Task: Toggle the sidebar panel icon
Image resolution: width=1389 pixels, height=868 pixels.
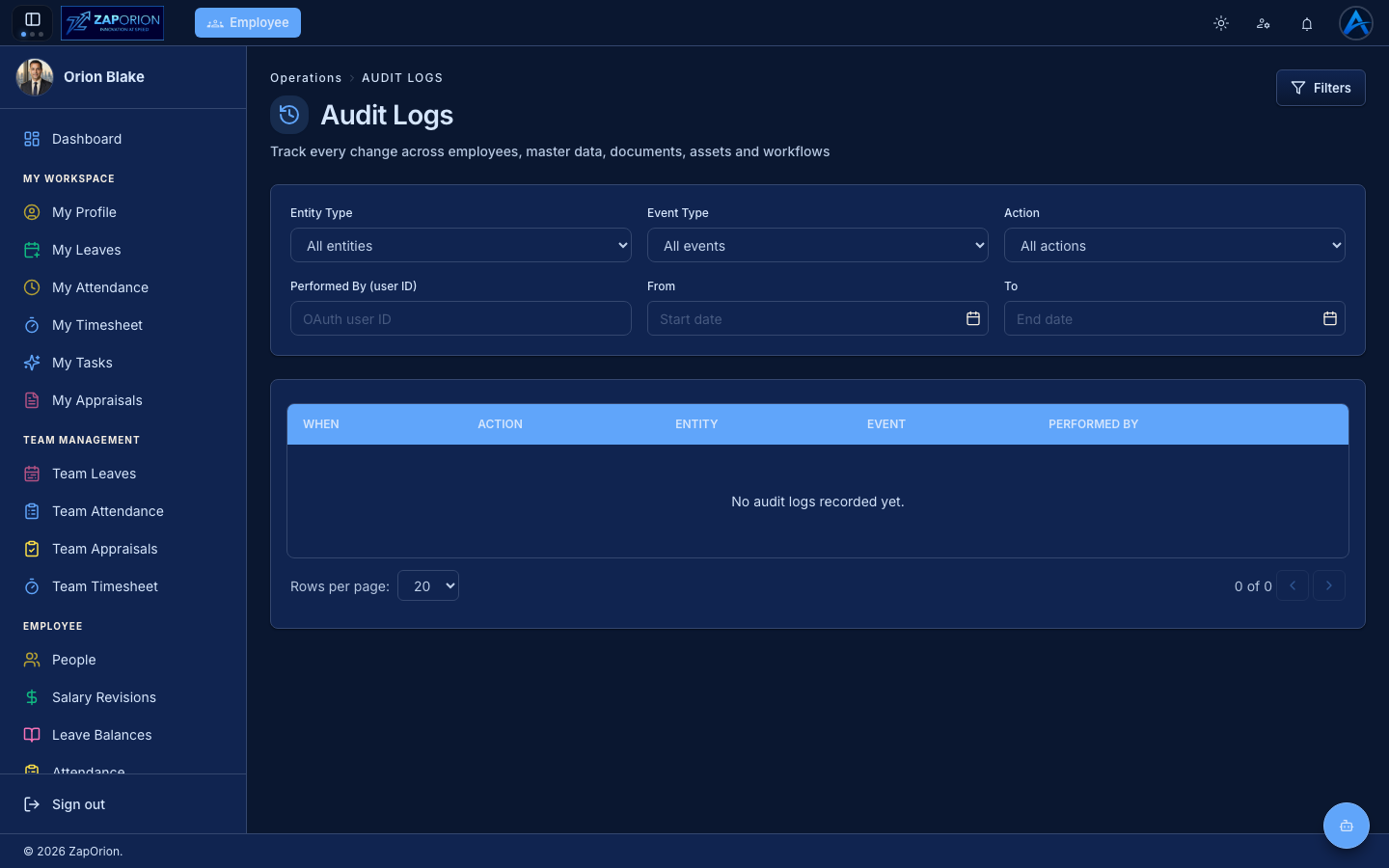Action: tap(32, 19)
